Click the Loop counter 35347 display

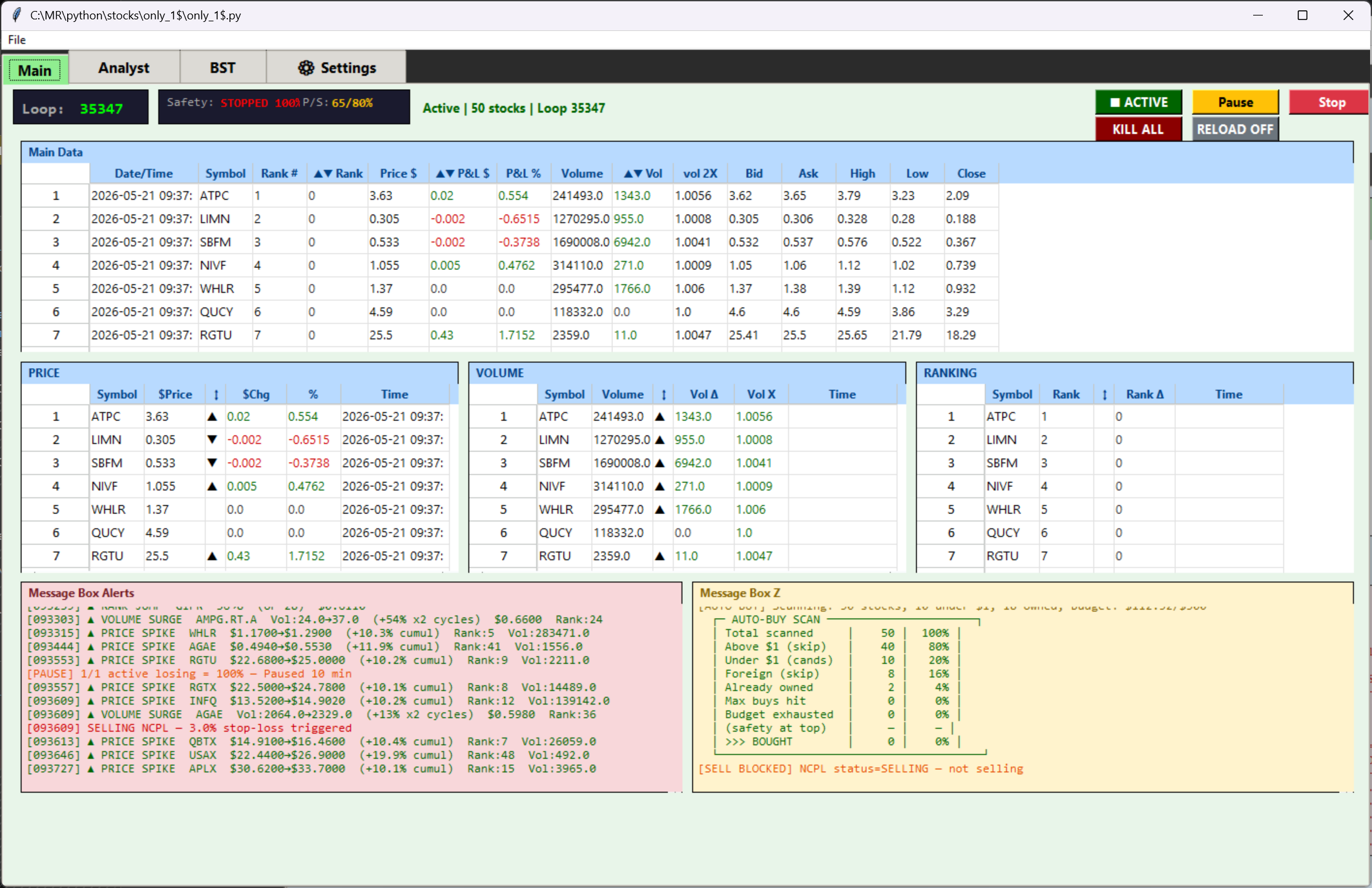pyautogui.click(x=81, y=108)
